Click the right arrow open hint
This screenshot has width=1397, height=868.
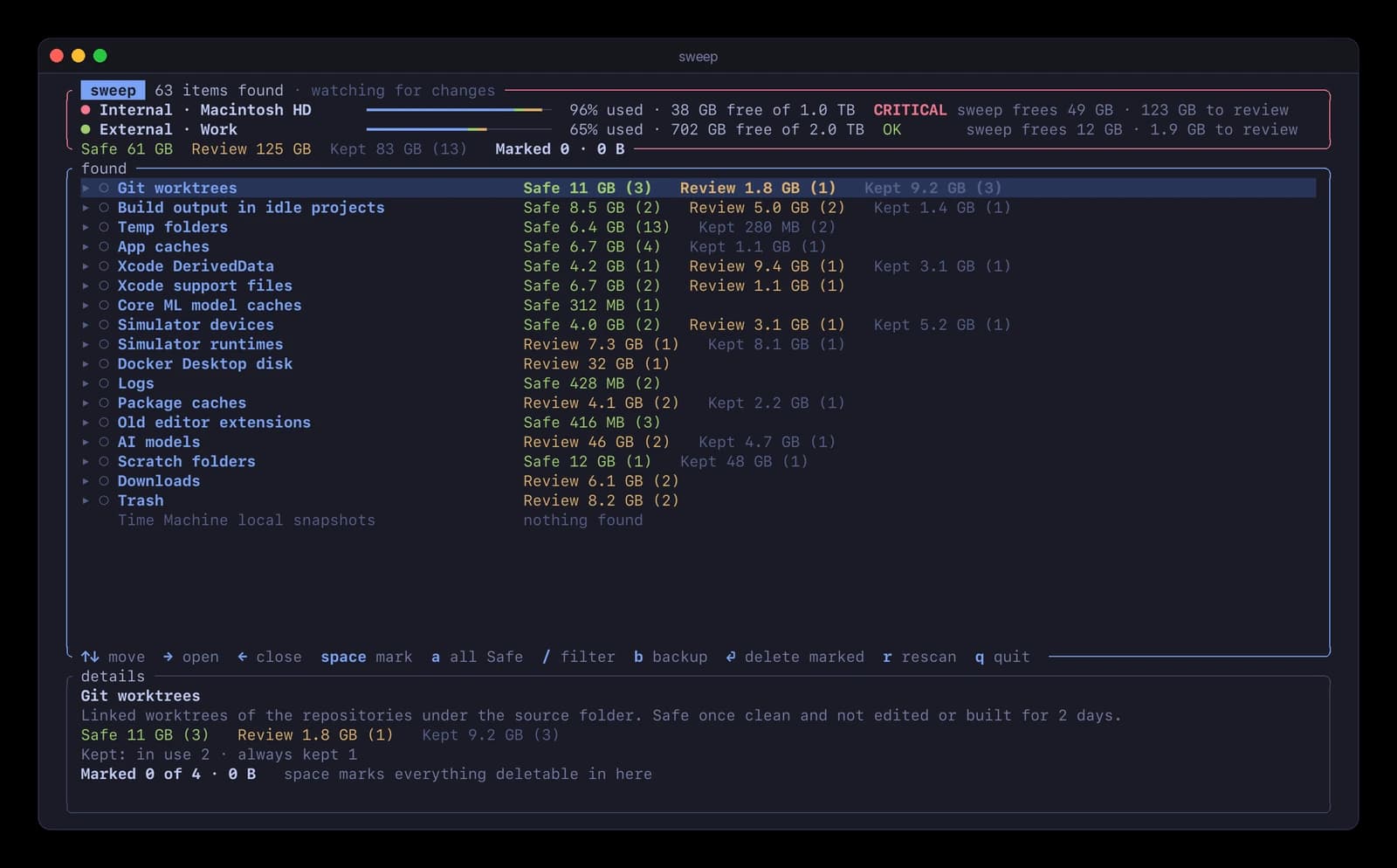coord(168,657)
